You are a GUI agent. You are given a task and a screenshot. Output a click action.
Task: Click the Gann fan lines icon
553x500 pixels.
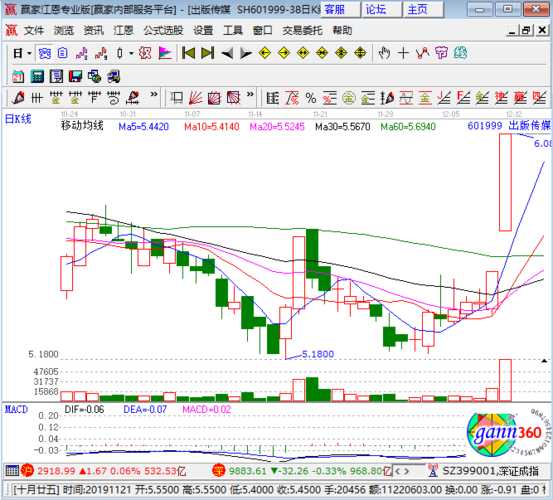pyautogui.click(x=196, y=98)
